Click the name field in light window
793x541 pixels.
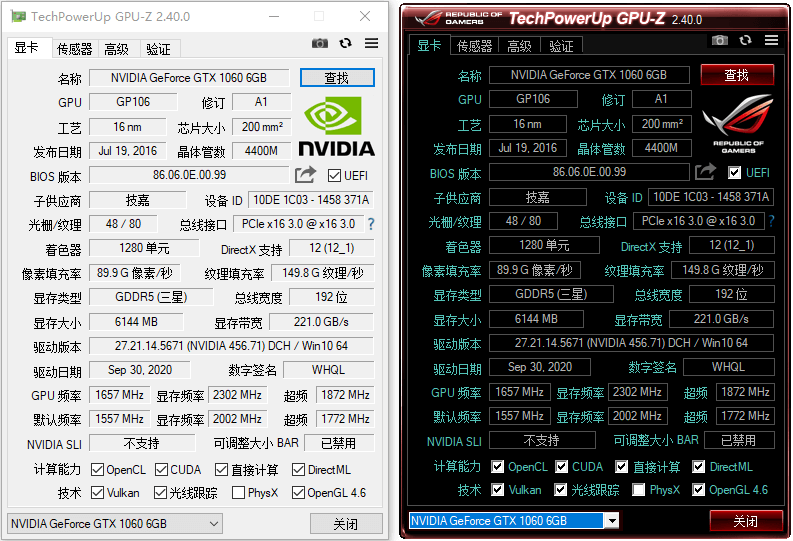[x=189, y=78]
